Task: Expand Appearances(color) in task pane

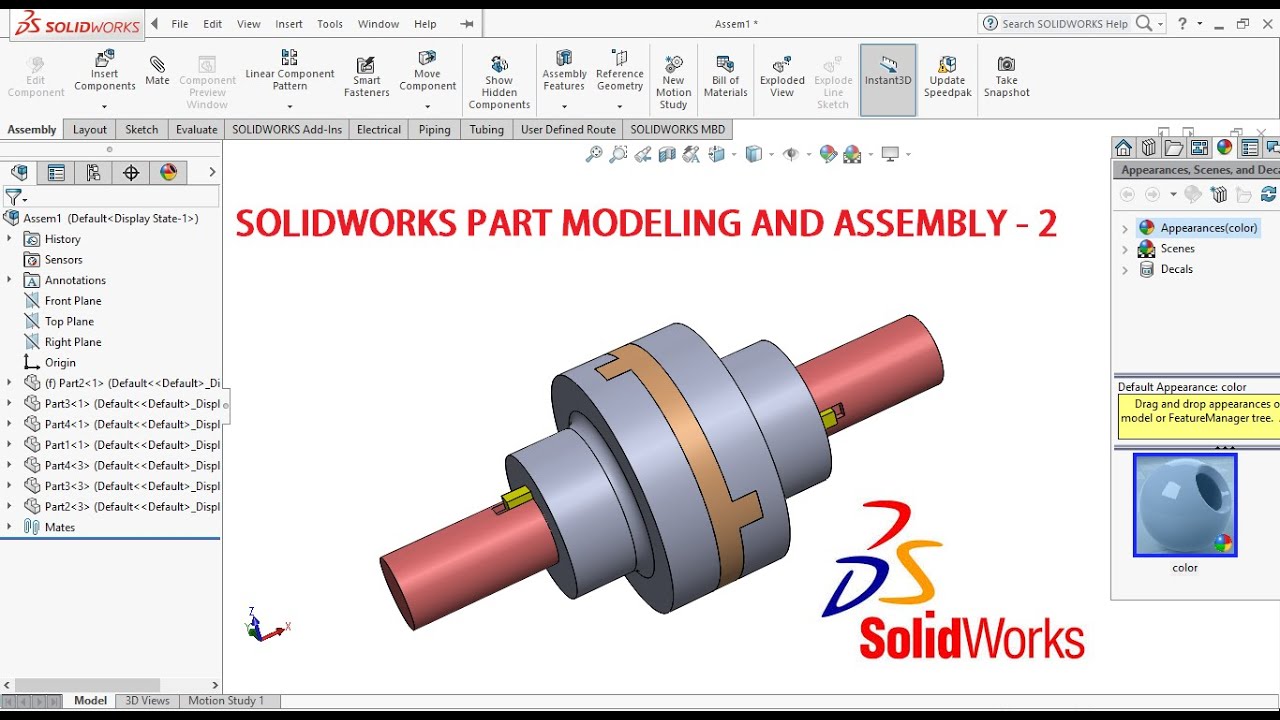Action: click(x=1125, y=228)
